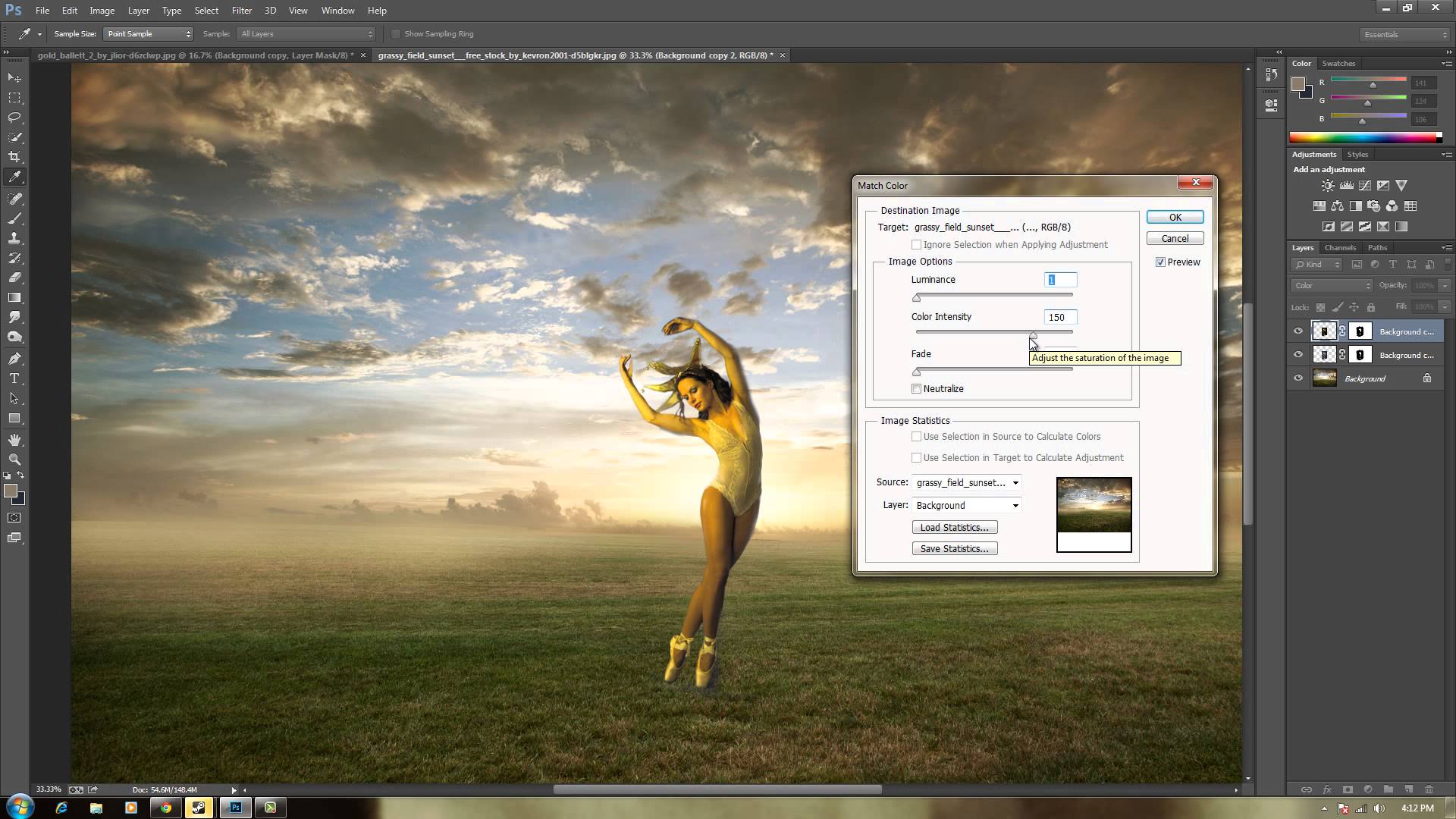Hide the Background layer visibility
Image resolution: width=1456 pixels, height=819 pixels.
(1298, 378)
